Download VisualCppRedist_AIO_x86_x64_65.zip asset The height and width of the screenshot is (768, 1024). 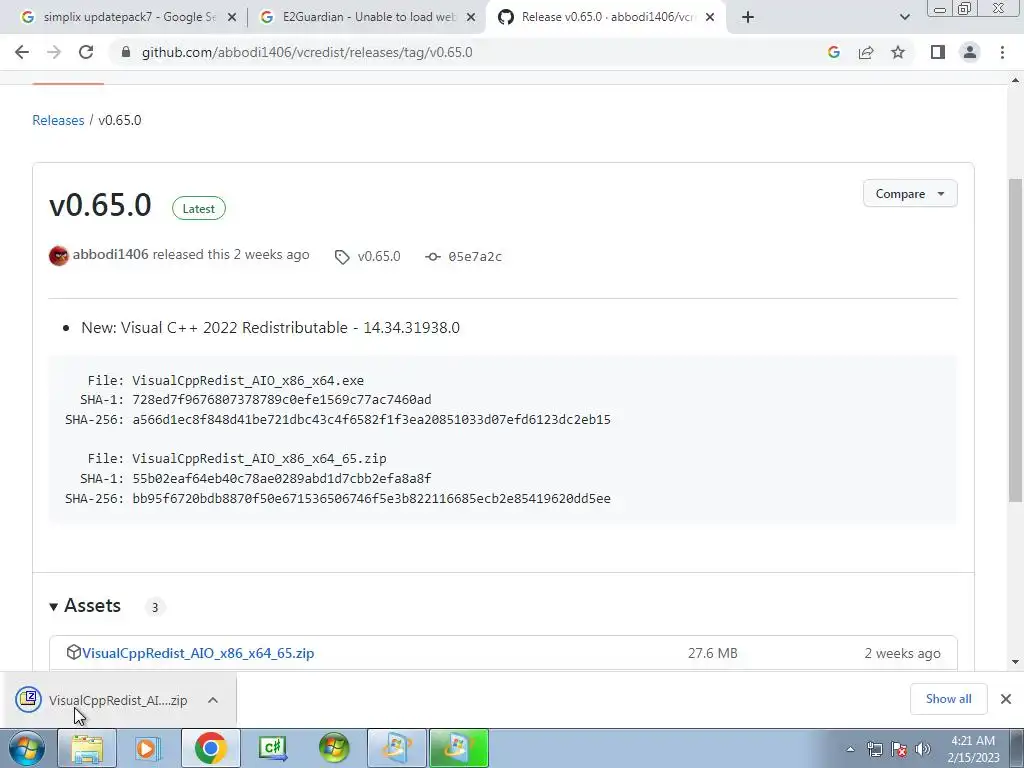pos(198,653)
